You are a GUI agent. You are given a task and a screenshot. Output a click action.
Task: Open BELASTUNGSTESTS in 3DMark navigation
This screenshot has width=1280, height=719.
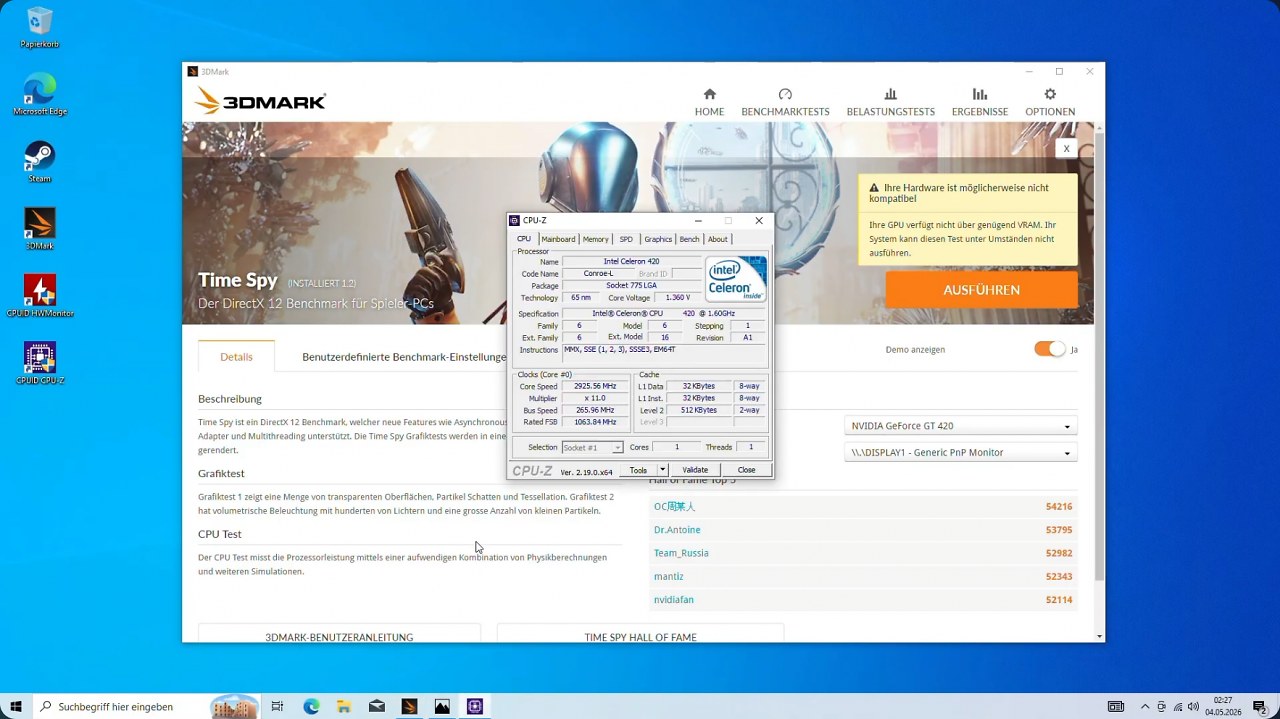(x=890, y=102)
